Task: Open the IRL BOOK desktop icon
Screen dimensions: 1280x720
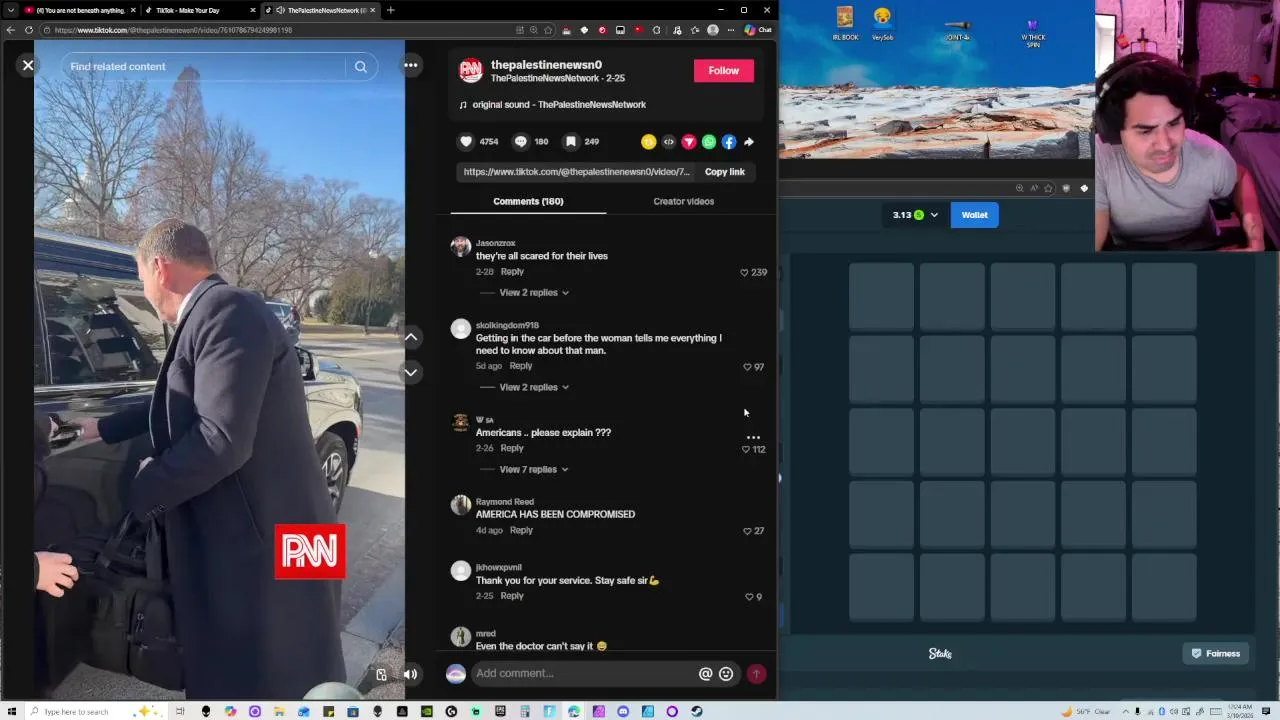Action: [x=845, y=24]
